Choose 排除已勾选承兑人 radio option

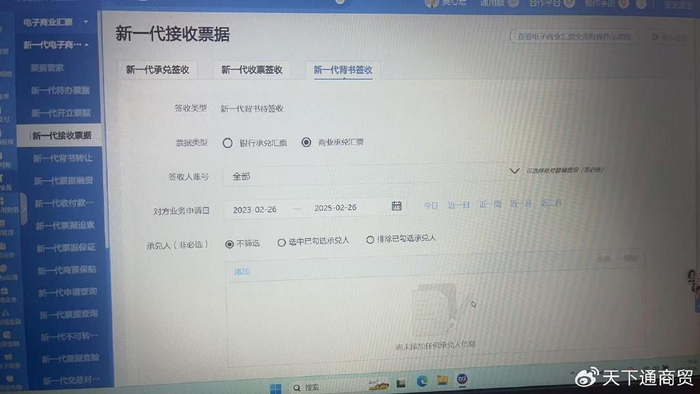[x=370, y=240]
